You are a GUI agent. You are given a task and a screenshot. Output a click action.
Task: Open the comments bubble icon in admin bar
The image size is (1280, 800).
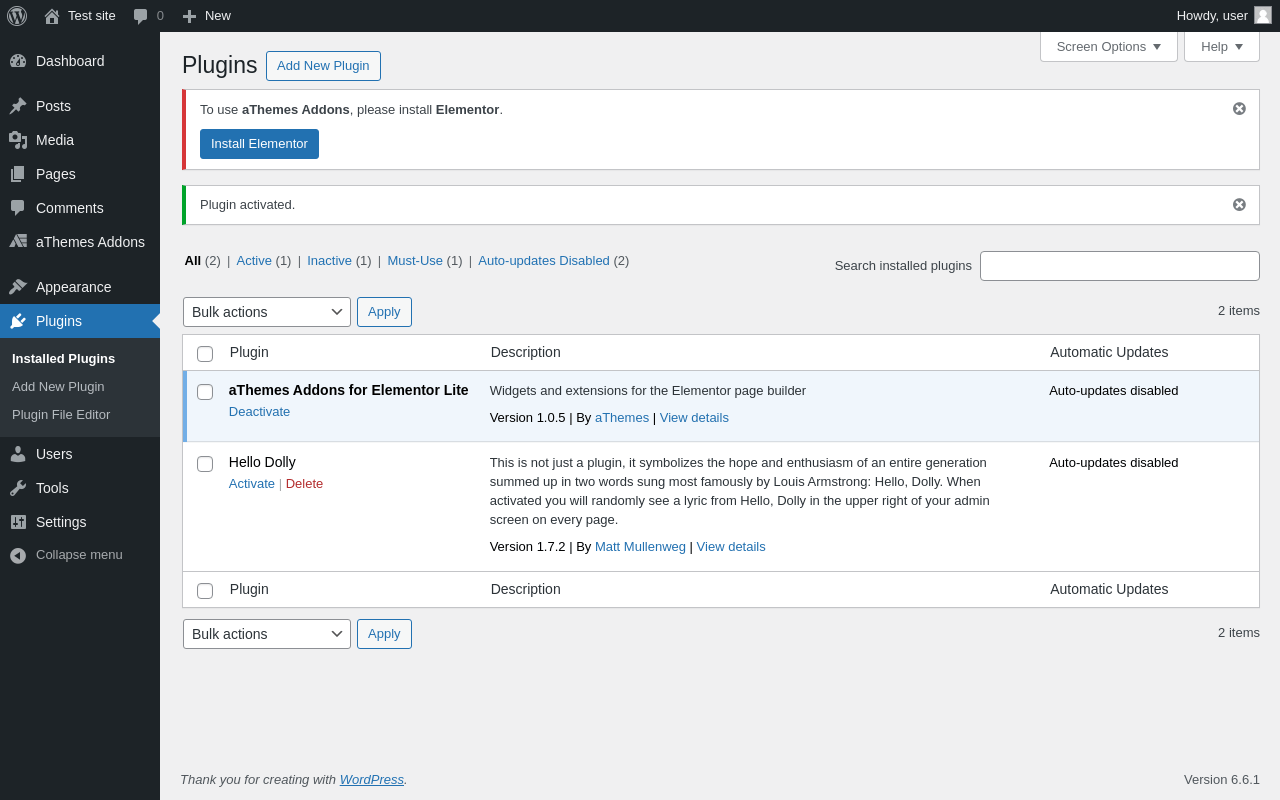click(x=141, y=16)
